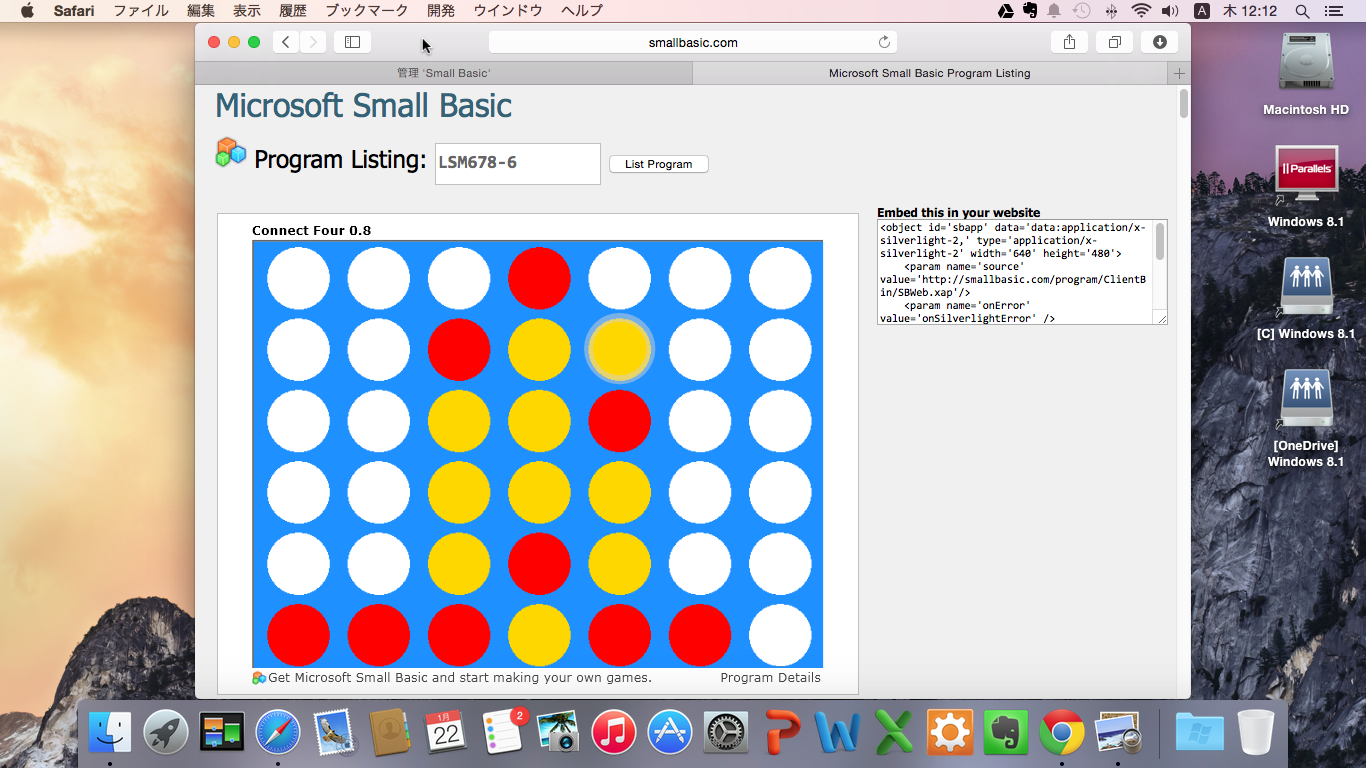Reload the smallbasic.com page

coord(884,42)
